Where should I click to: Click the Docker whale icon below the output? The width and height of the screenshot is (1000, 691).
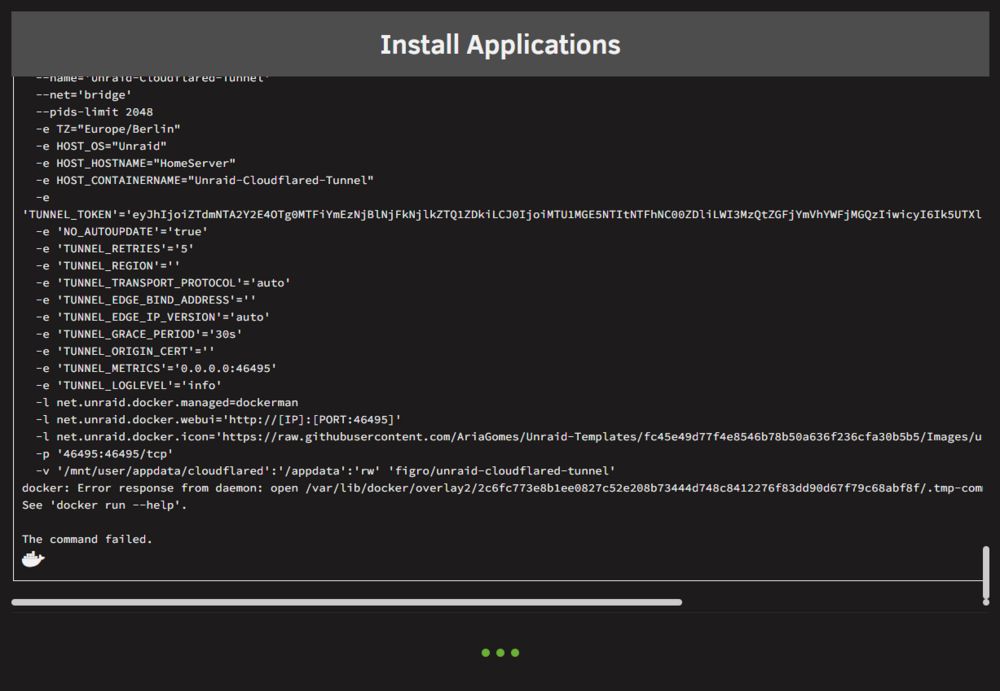[33, 560]
